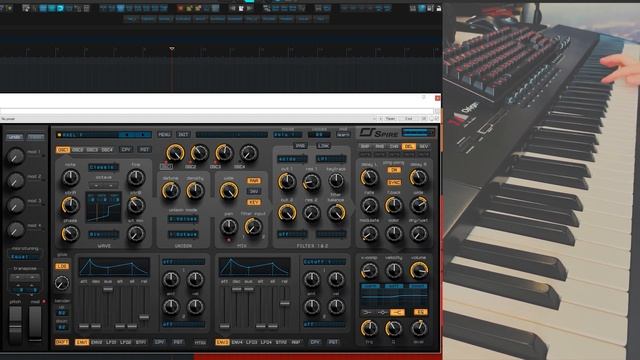
Task: Open the acido filter type dropdown
Action: point(292,159)
